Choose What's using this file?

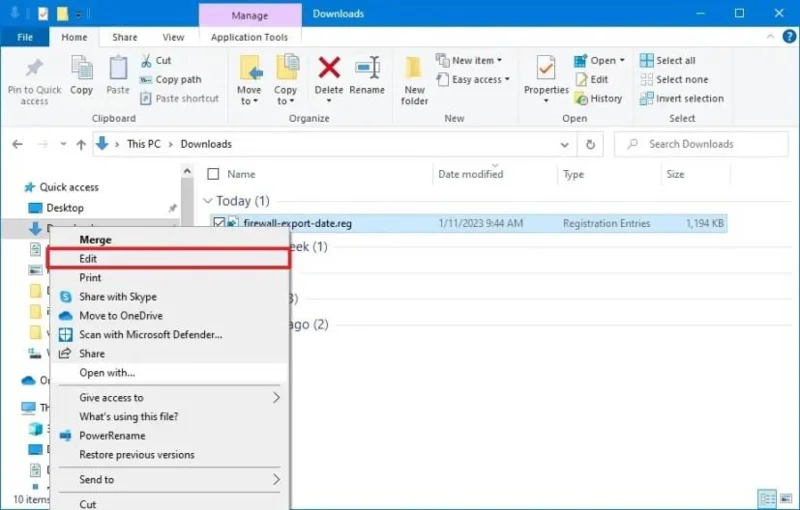point(169,417)
